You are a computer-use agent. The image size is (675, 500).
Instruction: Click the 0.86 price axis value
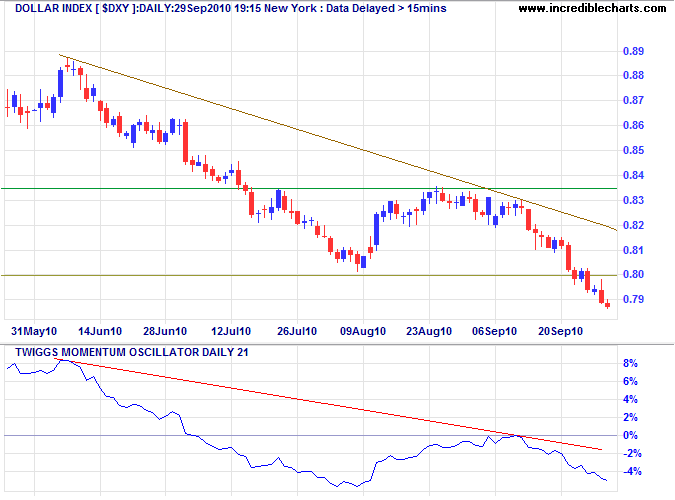pos(633,125)
